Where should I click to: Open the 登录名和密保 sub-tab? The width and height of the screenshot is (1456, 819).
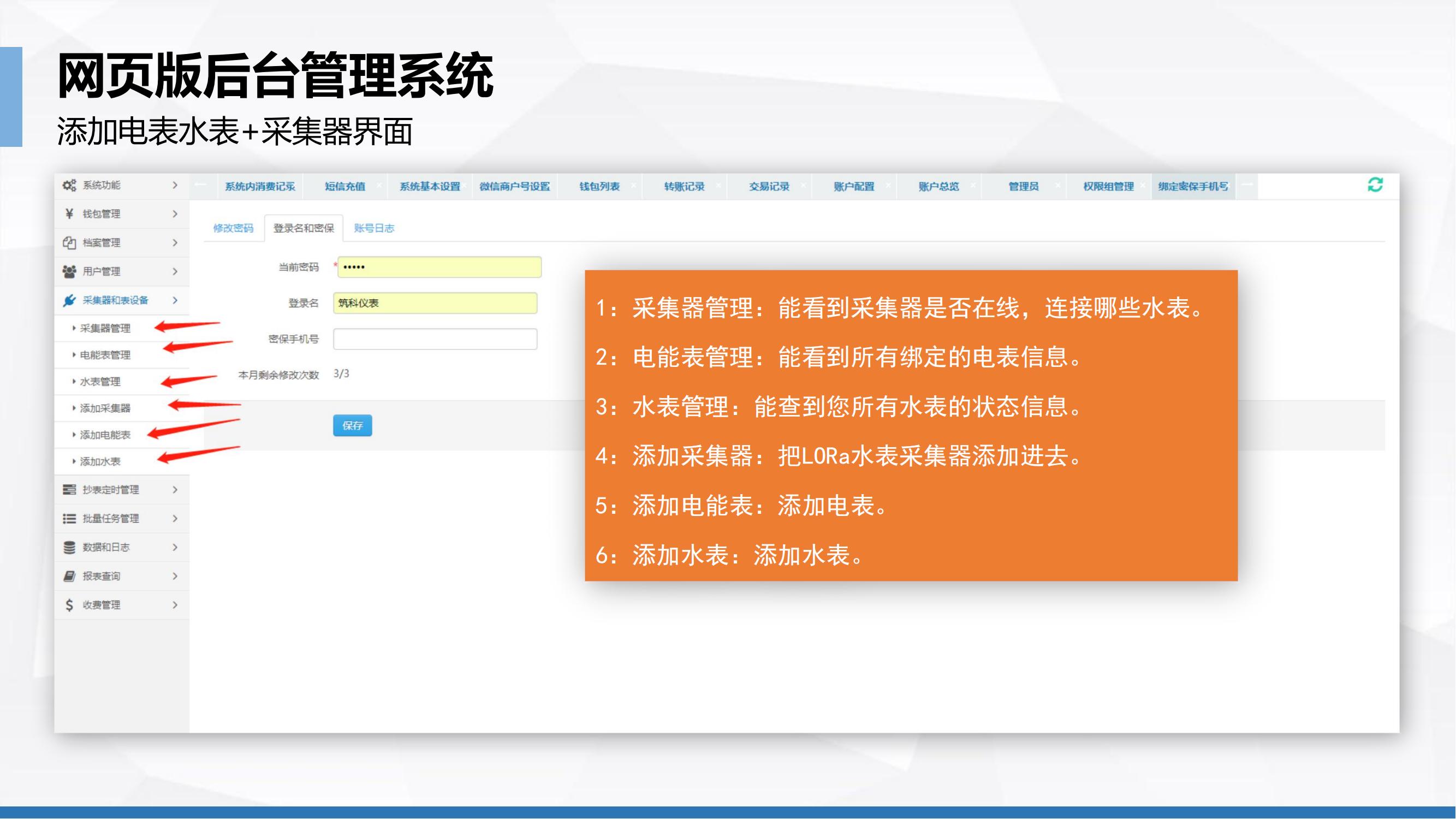point(304,228)
